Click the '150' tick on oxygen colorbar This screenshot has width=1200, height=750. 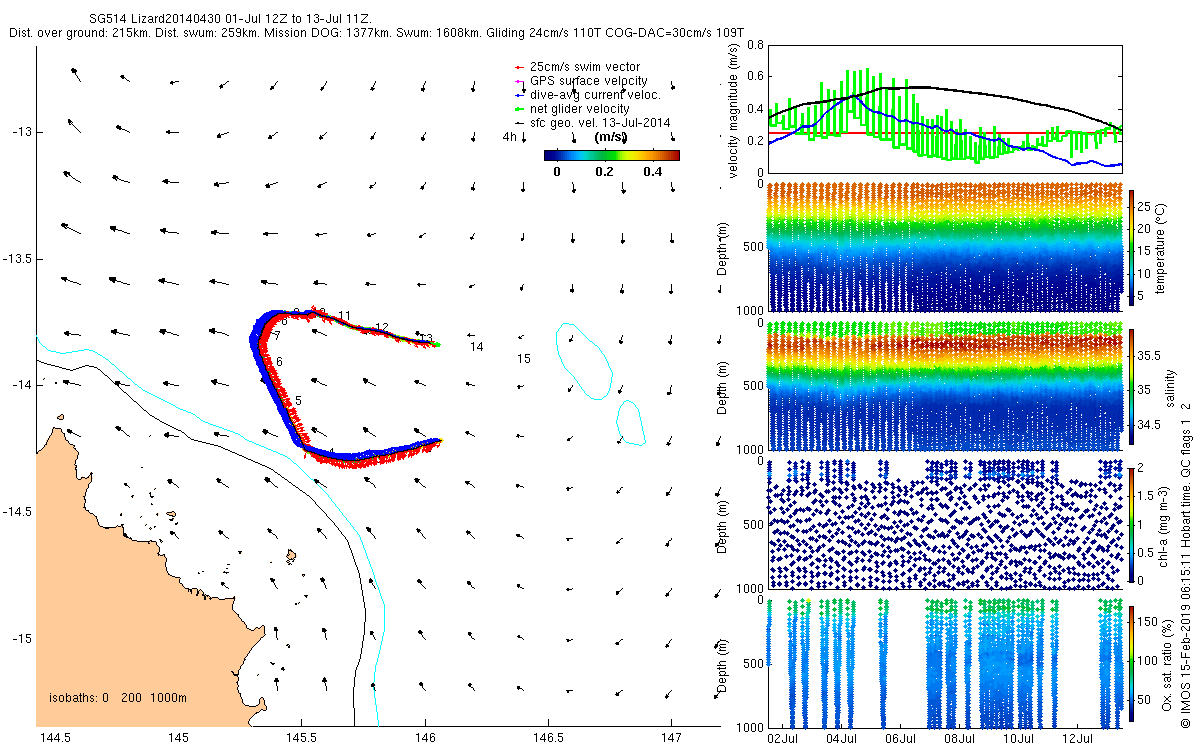(1149, 620)
